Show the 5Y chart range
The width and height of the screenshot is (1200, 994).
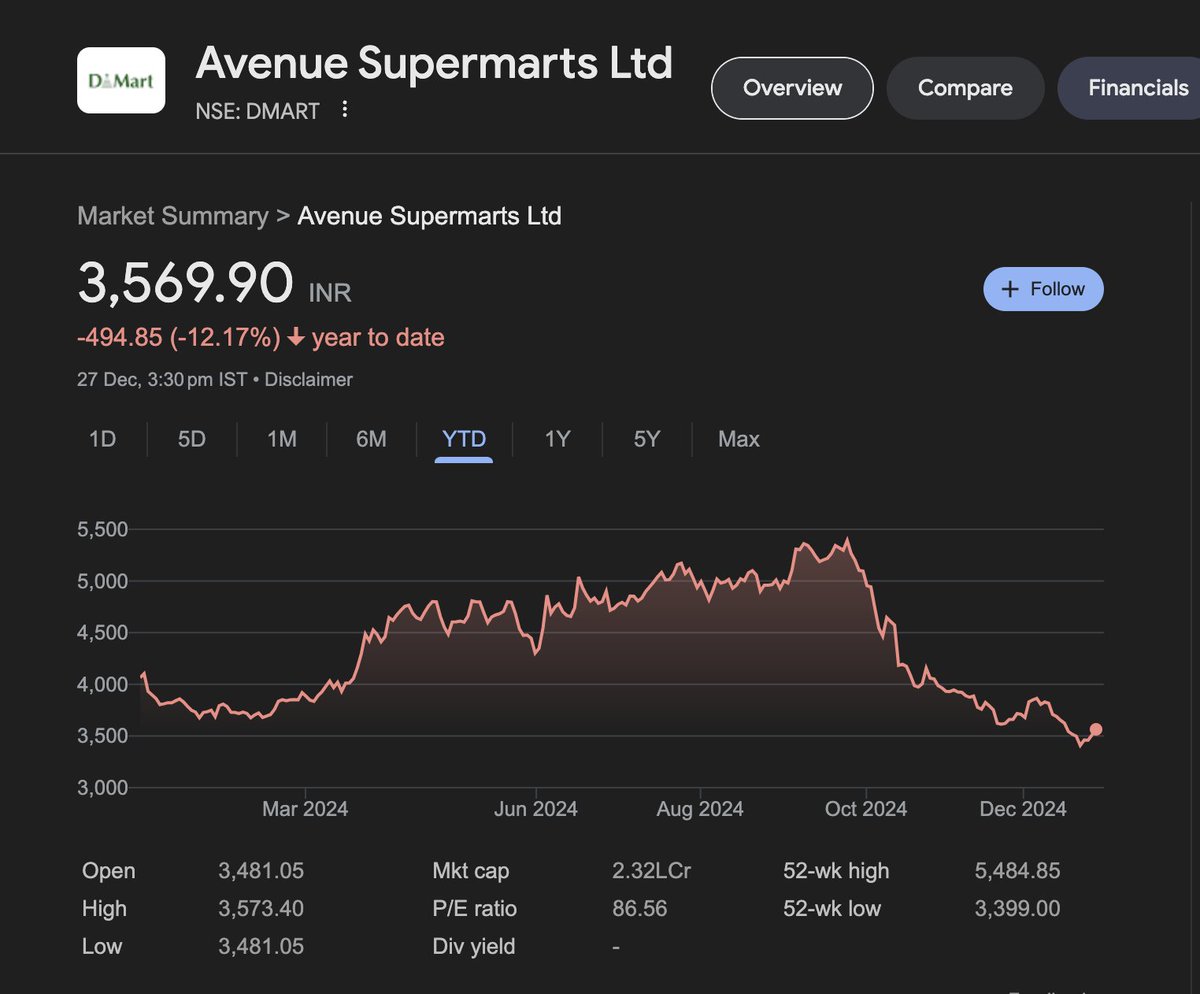click(647, 439)
